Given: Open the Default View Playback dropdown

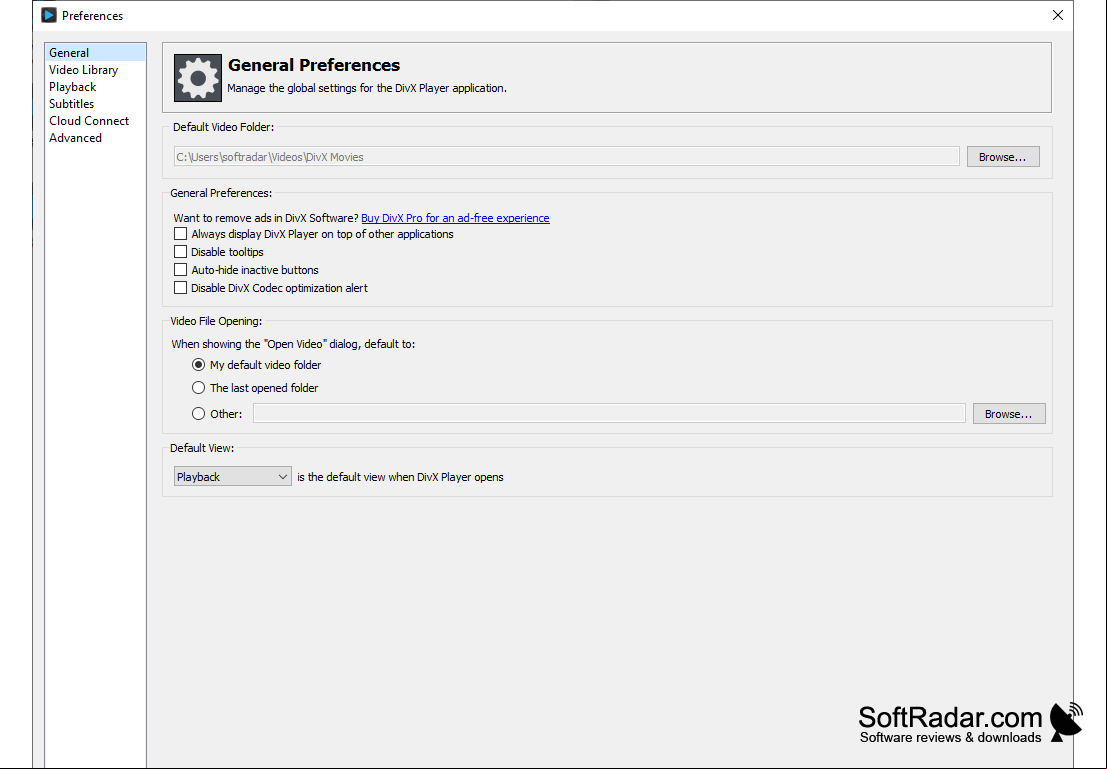Looking at the screenshot, I should click(x=232, y=476).
